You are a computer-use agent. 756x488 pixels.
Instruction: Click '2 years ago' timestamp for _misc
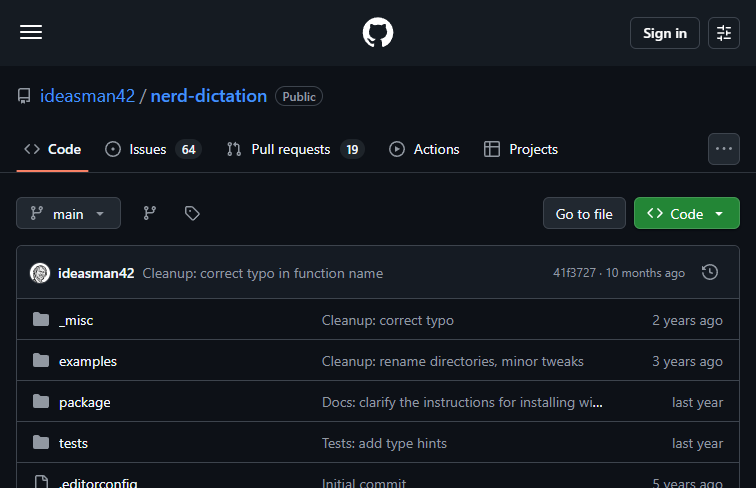[688, 320]
